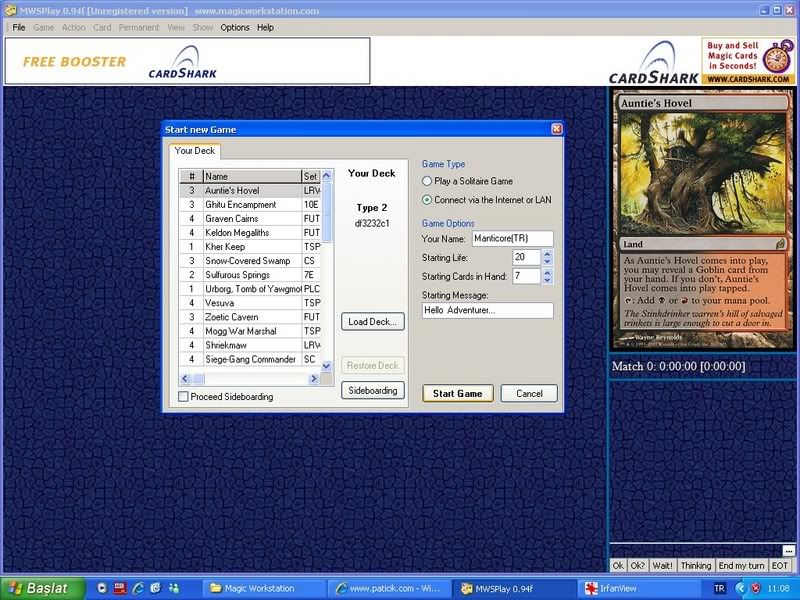800x600 pixels.
Task: Select Keldon Megaliths row
Action: coord(250,233)
